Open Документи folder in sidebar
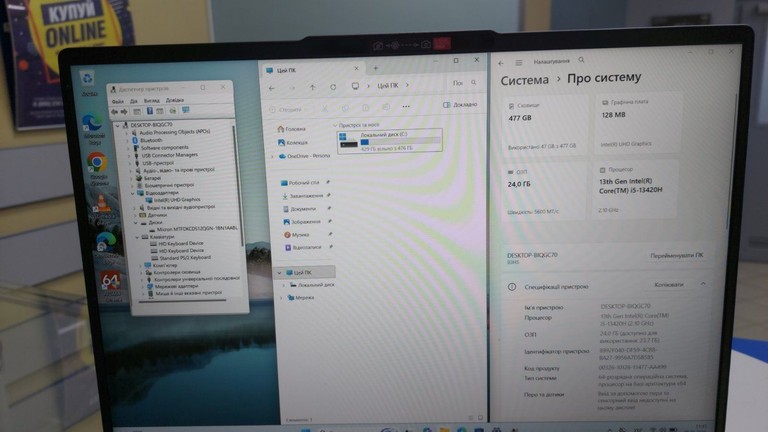 (x=299, y=209)
